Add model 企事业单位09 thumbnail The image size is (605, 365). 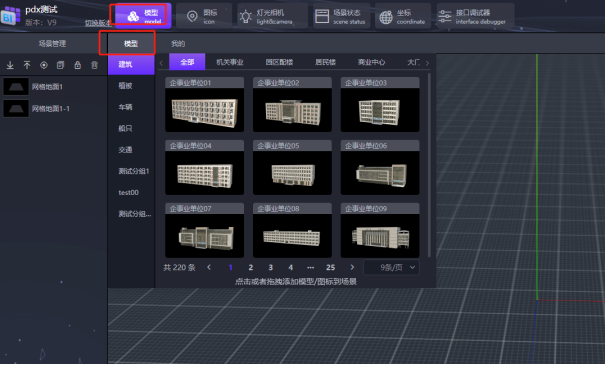coord(380,236)
